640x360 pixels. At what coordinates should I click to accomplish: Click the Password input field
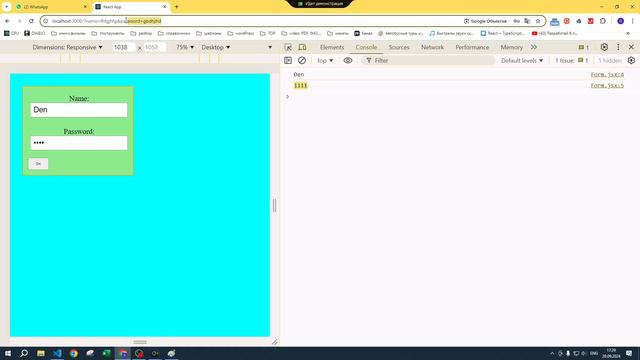tap(79, 143)
